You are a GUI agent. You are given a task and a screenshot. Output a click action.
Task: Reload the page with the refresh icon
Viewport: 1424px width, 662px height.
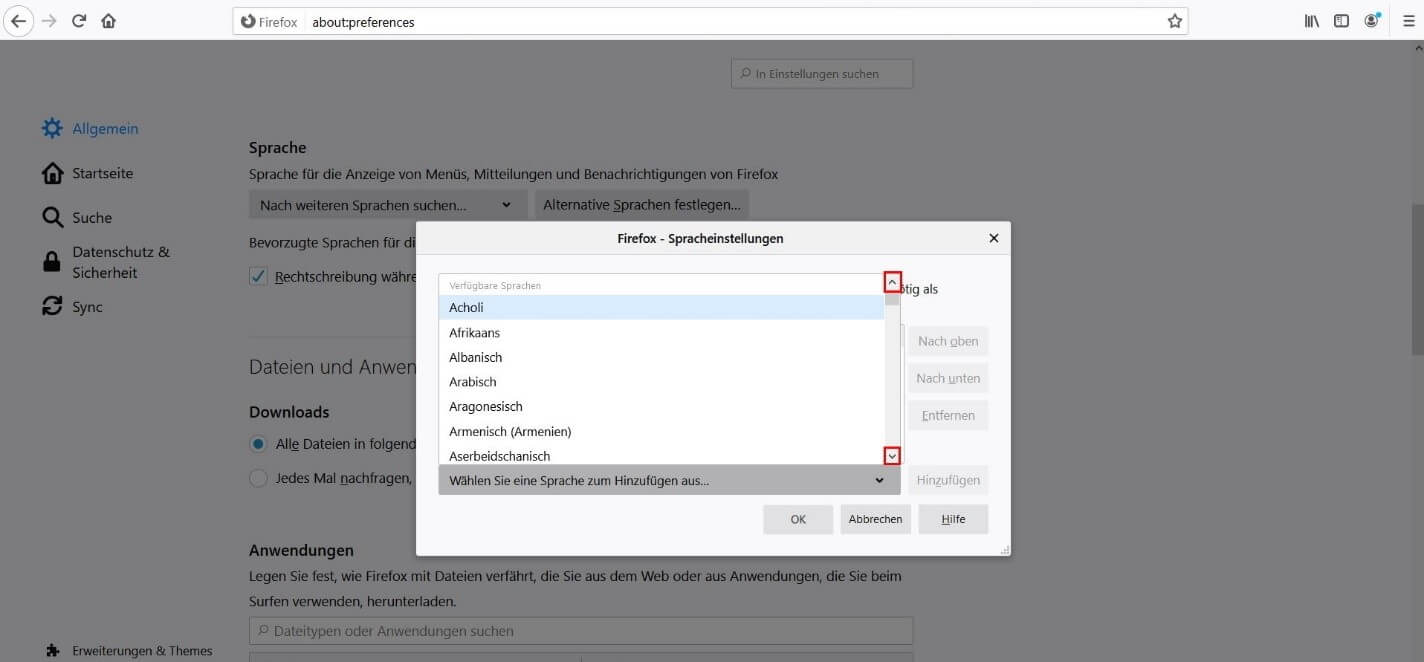[x=79, y=21]
